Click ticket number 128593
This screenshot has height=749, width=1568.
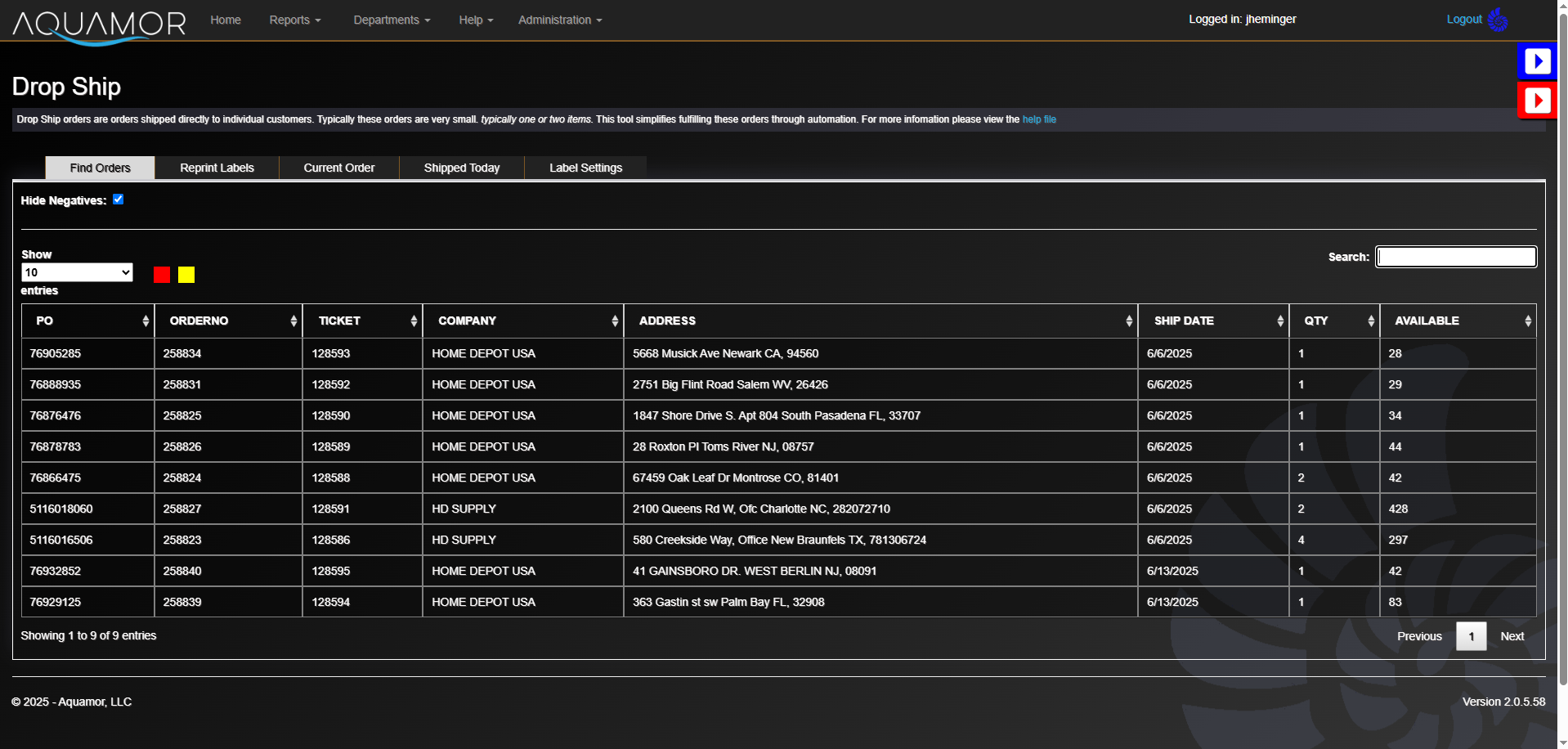(x=331, y=353)
